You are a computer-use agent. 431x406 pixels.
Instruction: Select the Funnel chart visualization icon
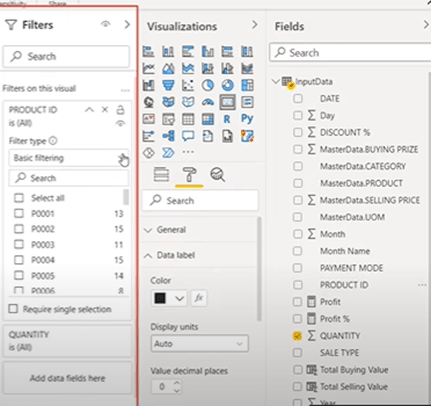(168, 85)
